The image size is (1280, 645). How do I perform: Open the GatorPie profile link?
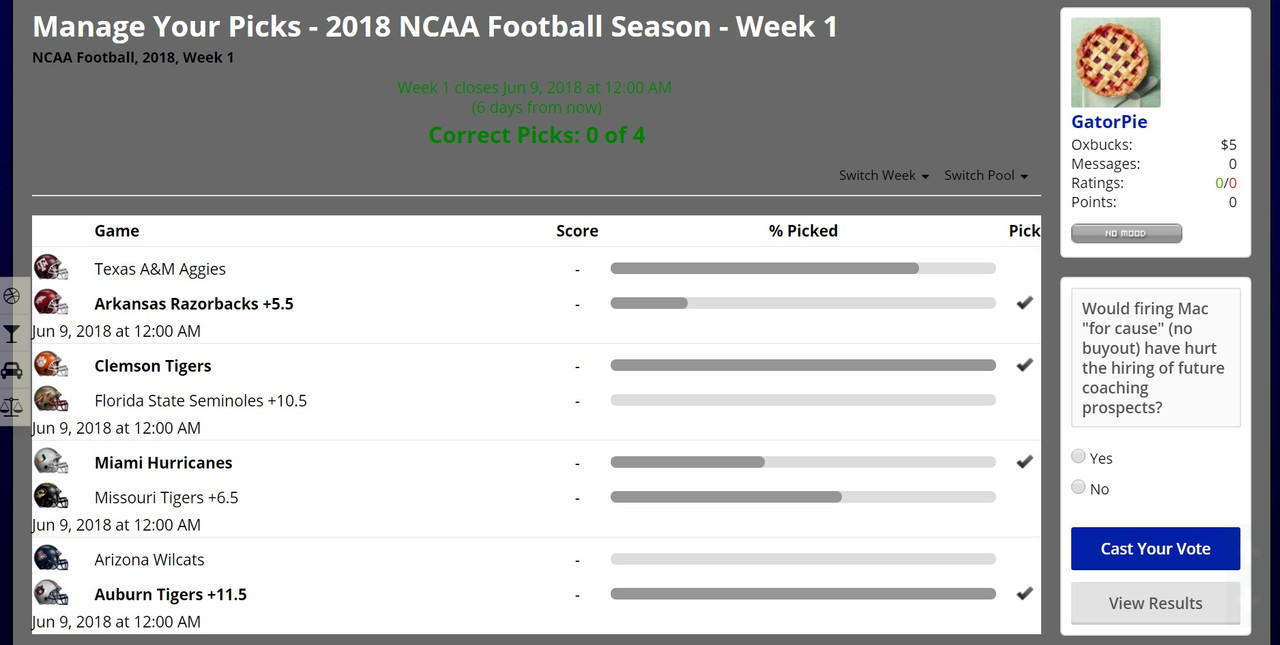click(x=1109, y=122)
